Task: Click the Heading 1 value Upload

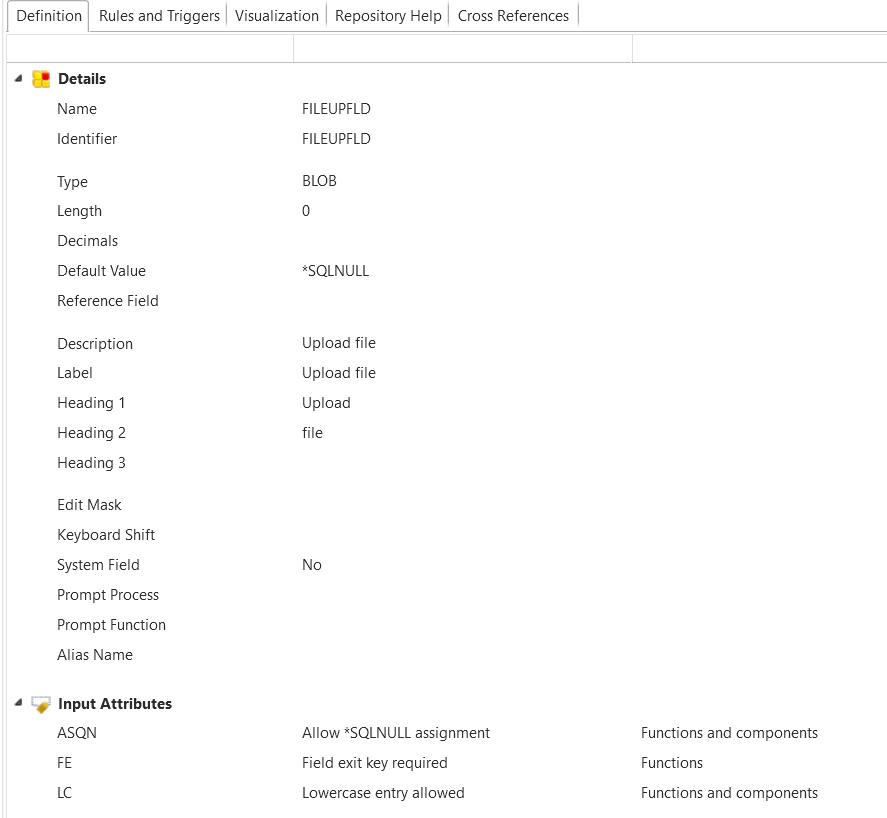Action: click(x=326, y=402)
